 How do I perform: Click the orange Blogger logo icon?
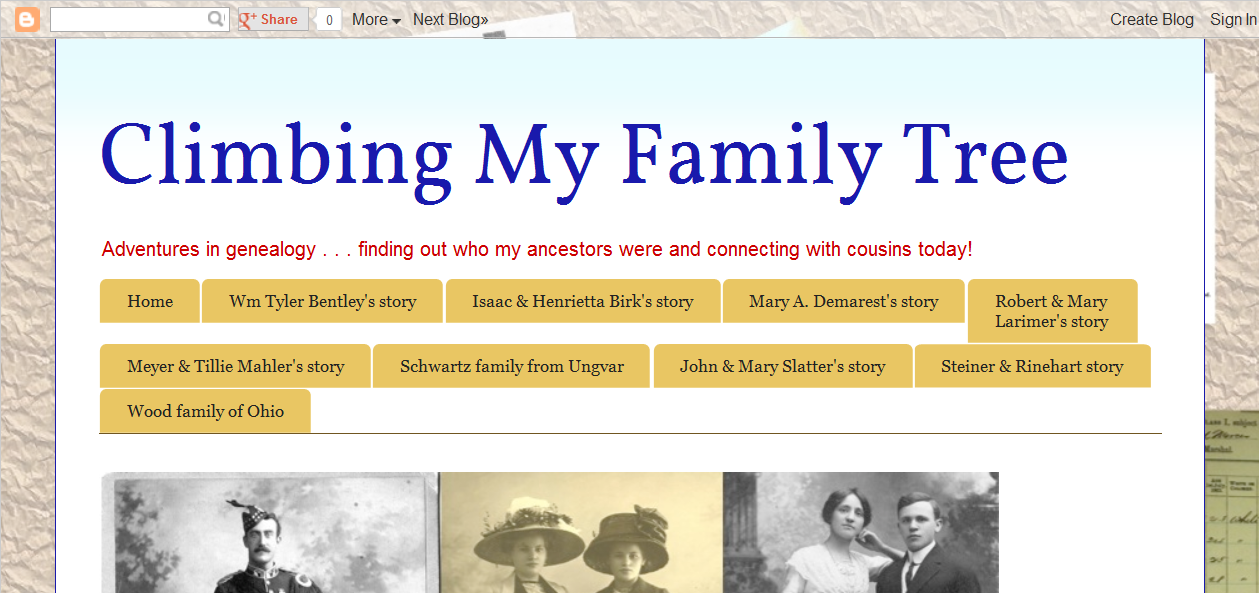pyautogui.click(x=27, y=18)
